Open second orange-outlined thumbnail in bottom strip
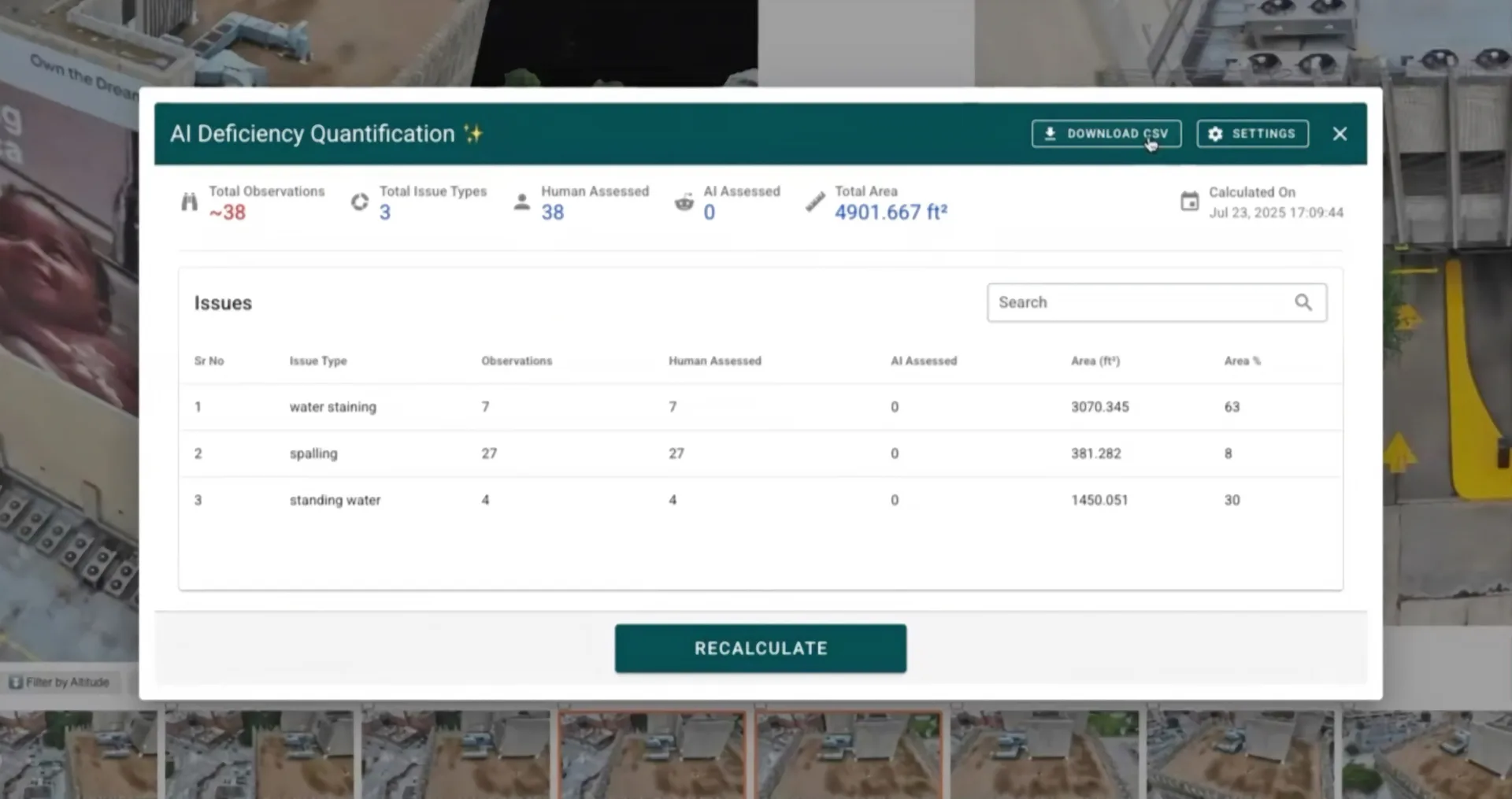The width and height of the screenshot is (1512, 799). [849, 756]
